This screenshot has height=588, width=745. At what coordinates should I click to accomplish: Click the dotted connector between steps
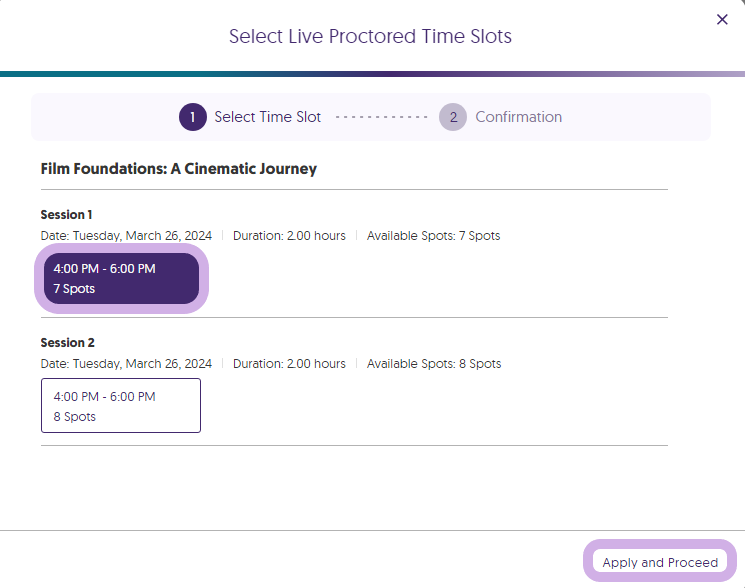click(x=381, y=117)
